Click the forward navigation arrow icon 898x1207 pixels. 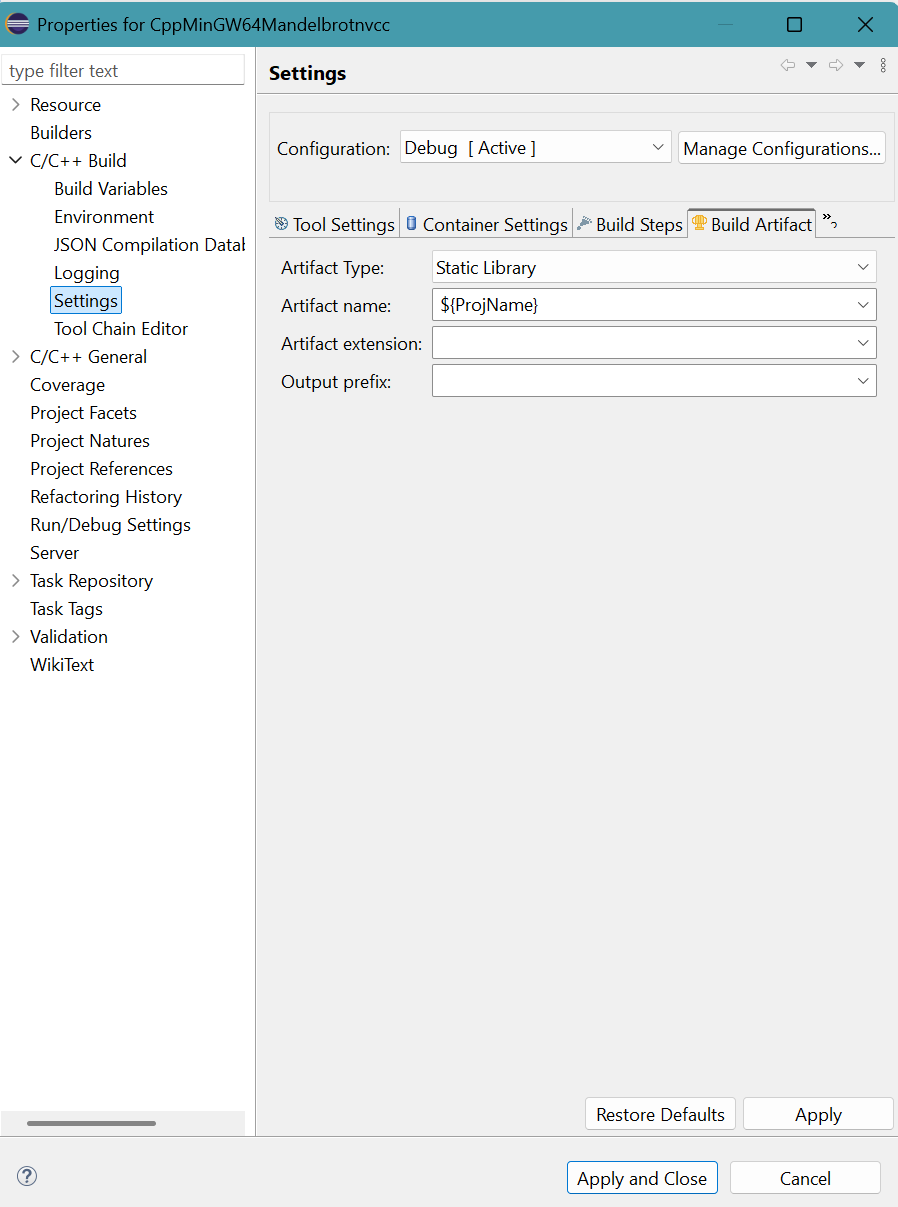836,65
